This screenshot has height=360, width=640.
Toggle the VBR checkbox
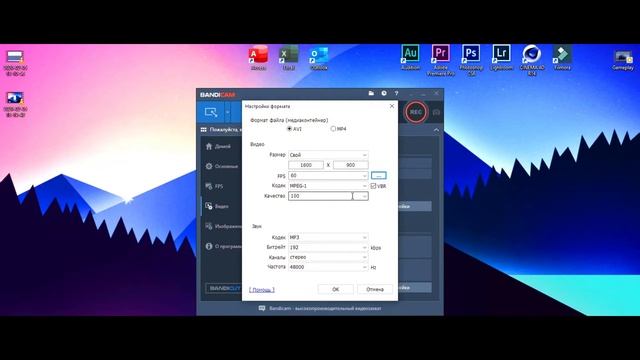[x=373, y=186]
